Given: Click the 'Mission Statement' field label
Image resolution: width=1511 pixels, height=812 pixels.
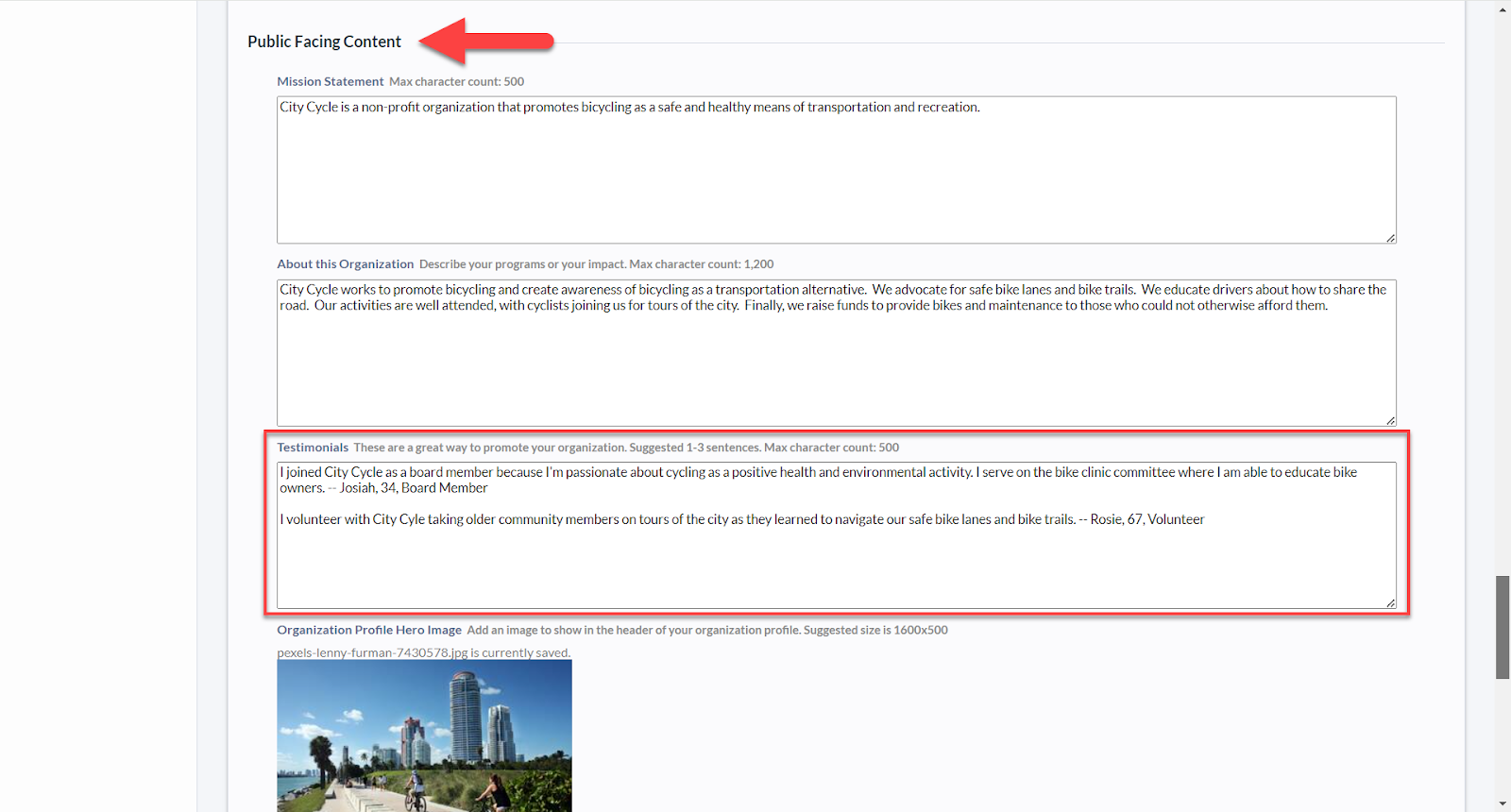Looking at the screenshot, I should point(331,82).
